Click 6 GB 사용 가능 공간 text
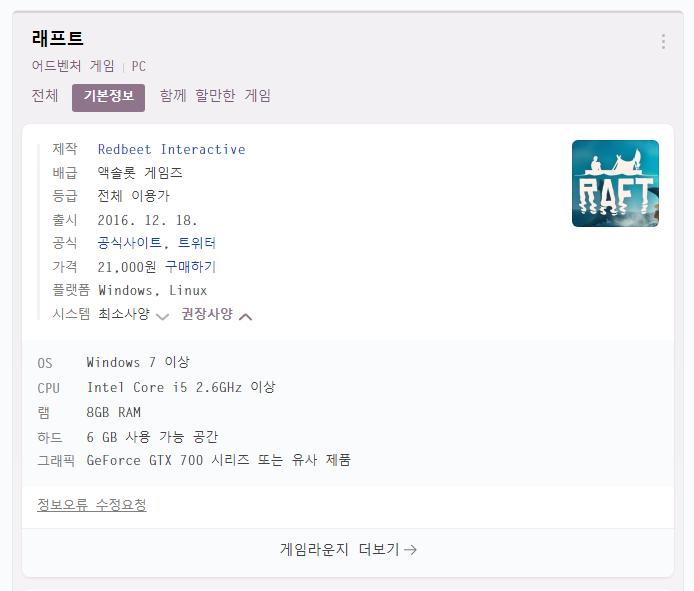694x591 pixels. (x=152, y=437)
